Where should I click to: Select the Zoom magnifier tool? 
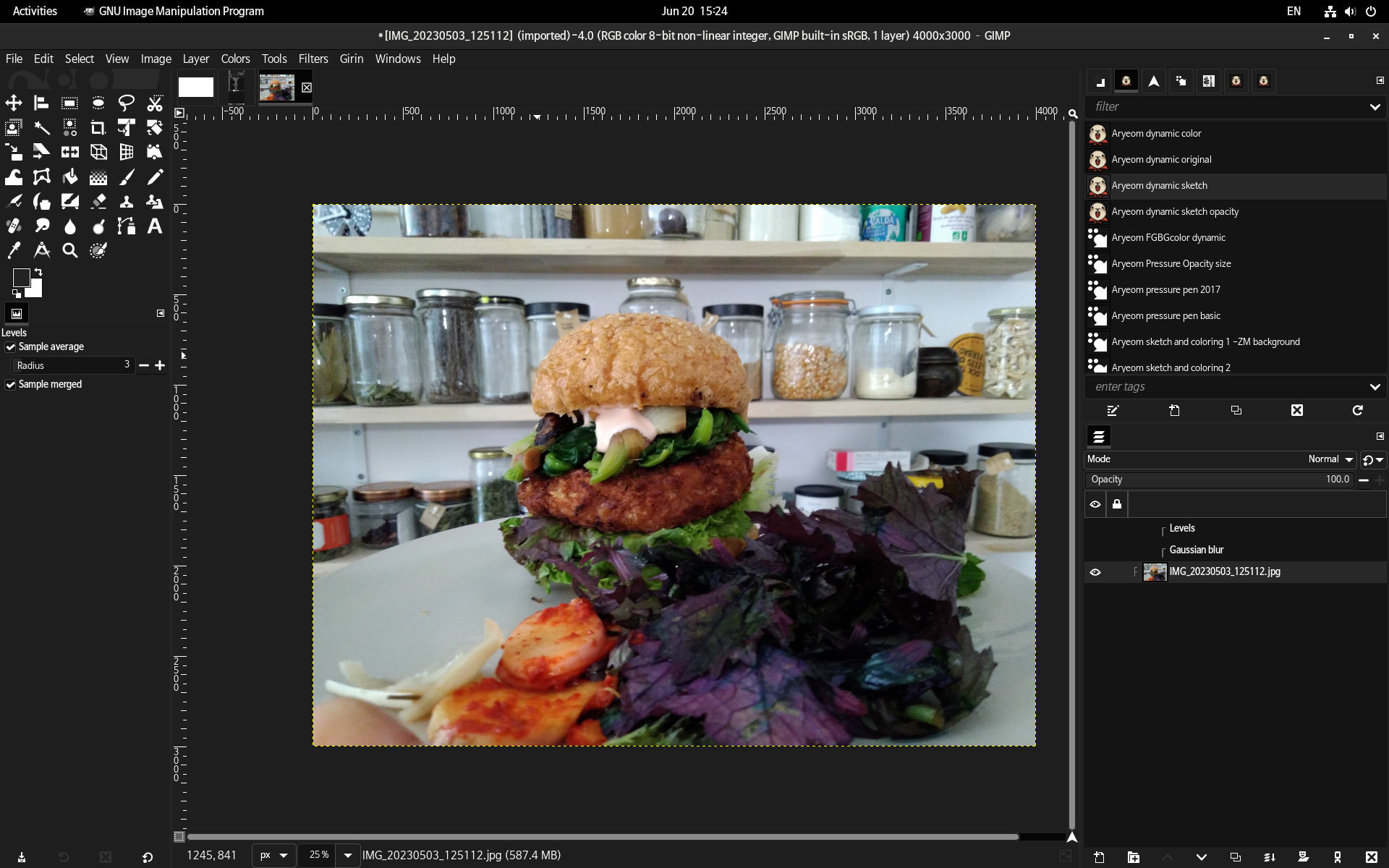(70, 250)
